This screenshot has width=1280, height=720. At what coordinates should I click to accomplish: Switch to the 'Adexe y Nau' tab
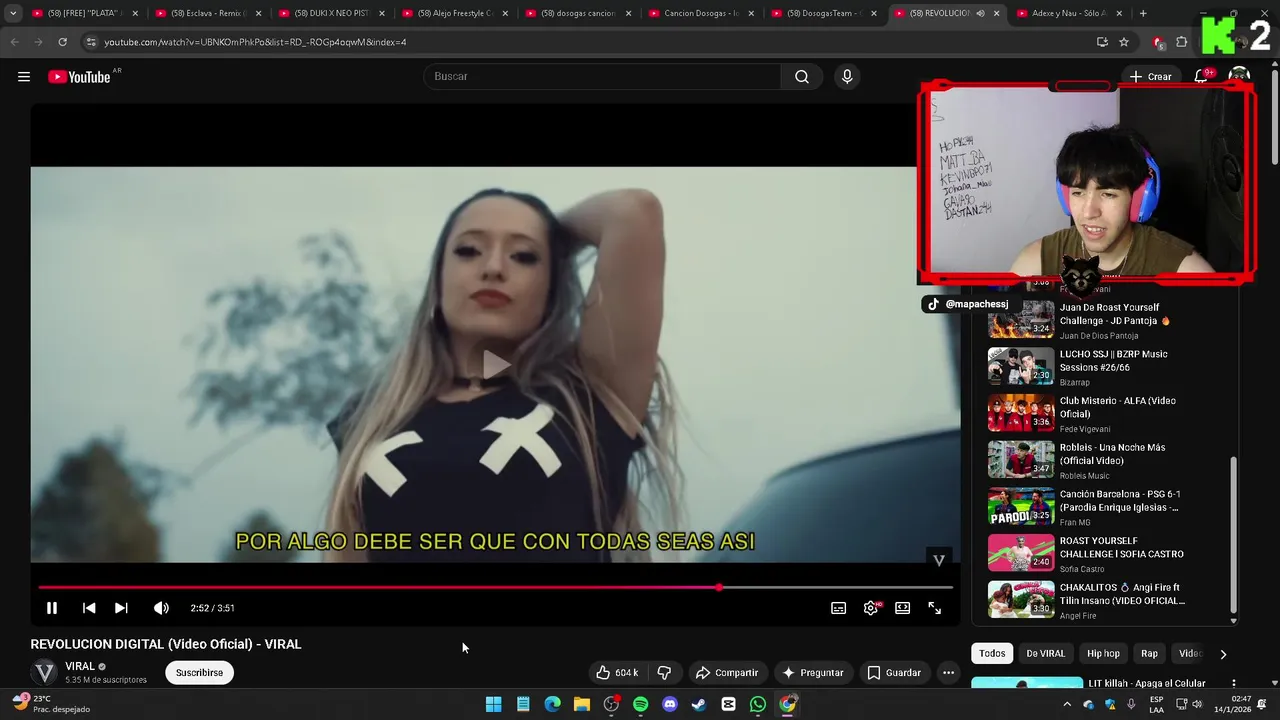[1071, 13]
